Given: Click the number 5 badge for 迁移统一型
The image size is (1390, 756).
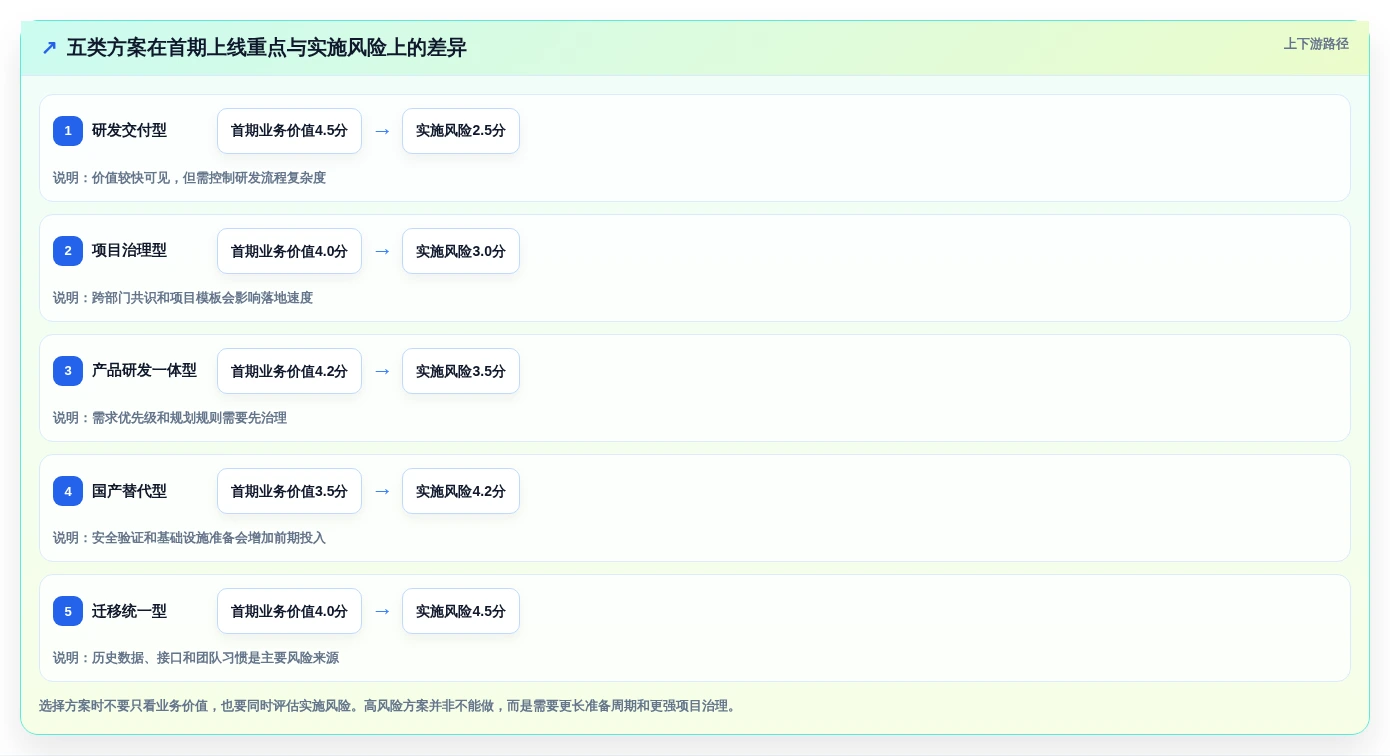Looking at the screenshot, I should pyautogui.click(x=68, y=611).
